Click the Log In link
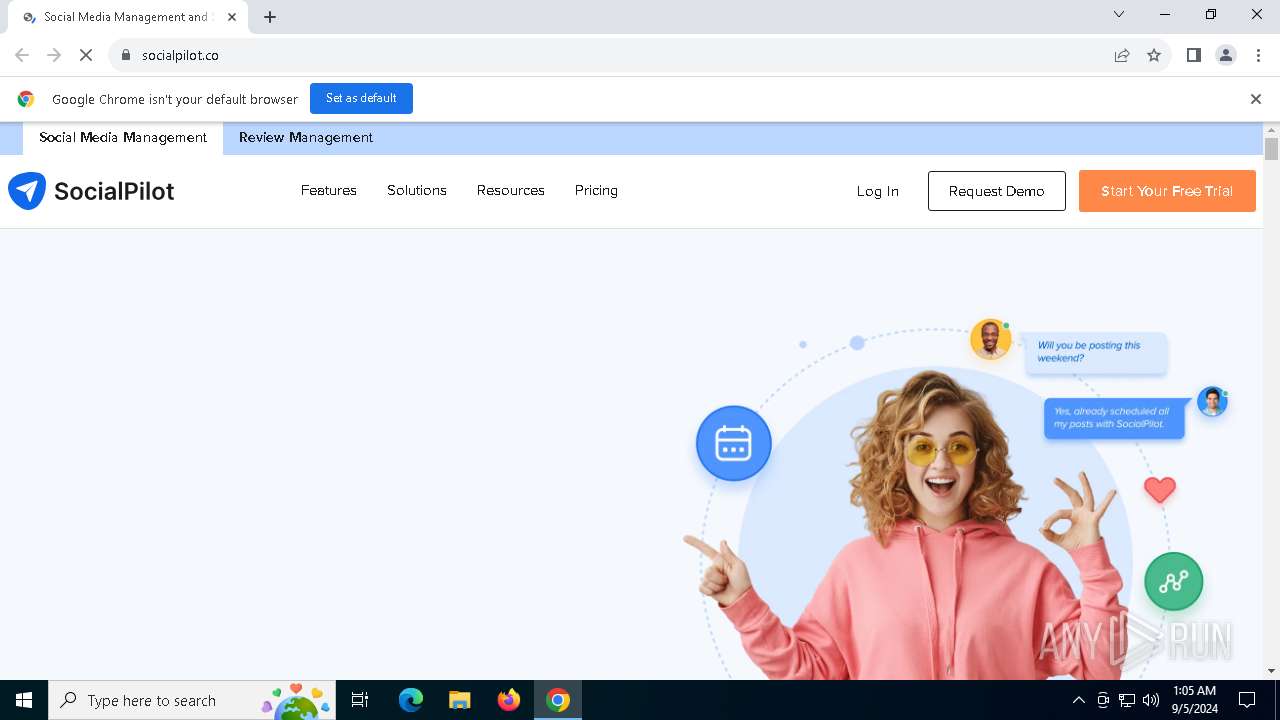 878,191
